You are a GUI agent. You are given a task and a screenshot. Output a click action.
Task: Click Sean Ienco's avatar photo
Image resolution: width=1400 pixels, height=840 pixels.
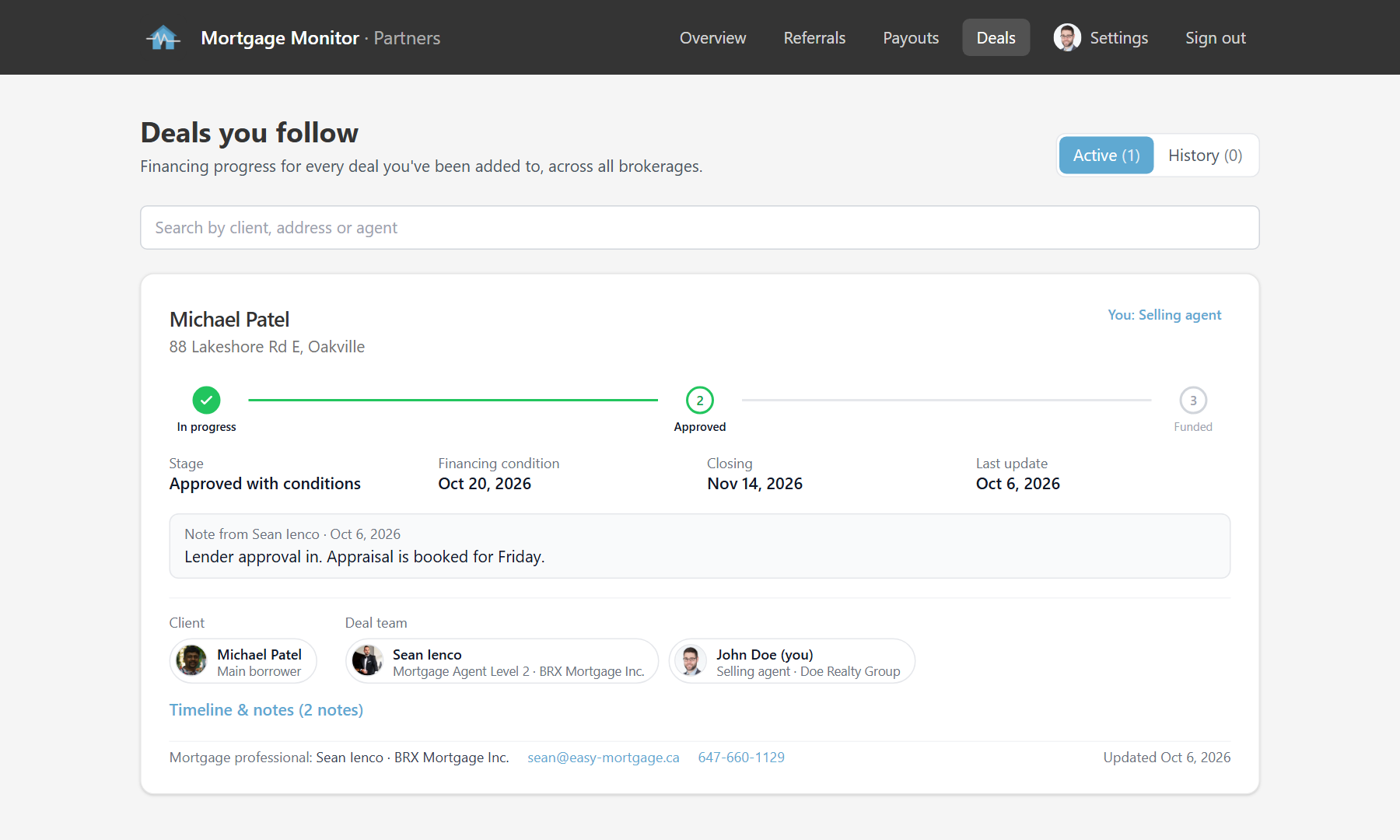(x=367, y=661)
